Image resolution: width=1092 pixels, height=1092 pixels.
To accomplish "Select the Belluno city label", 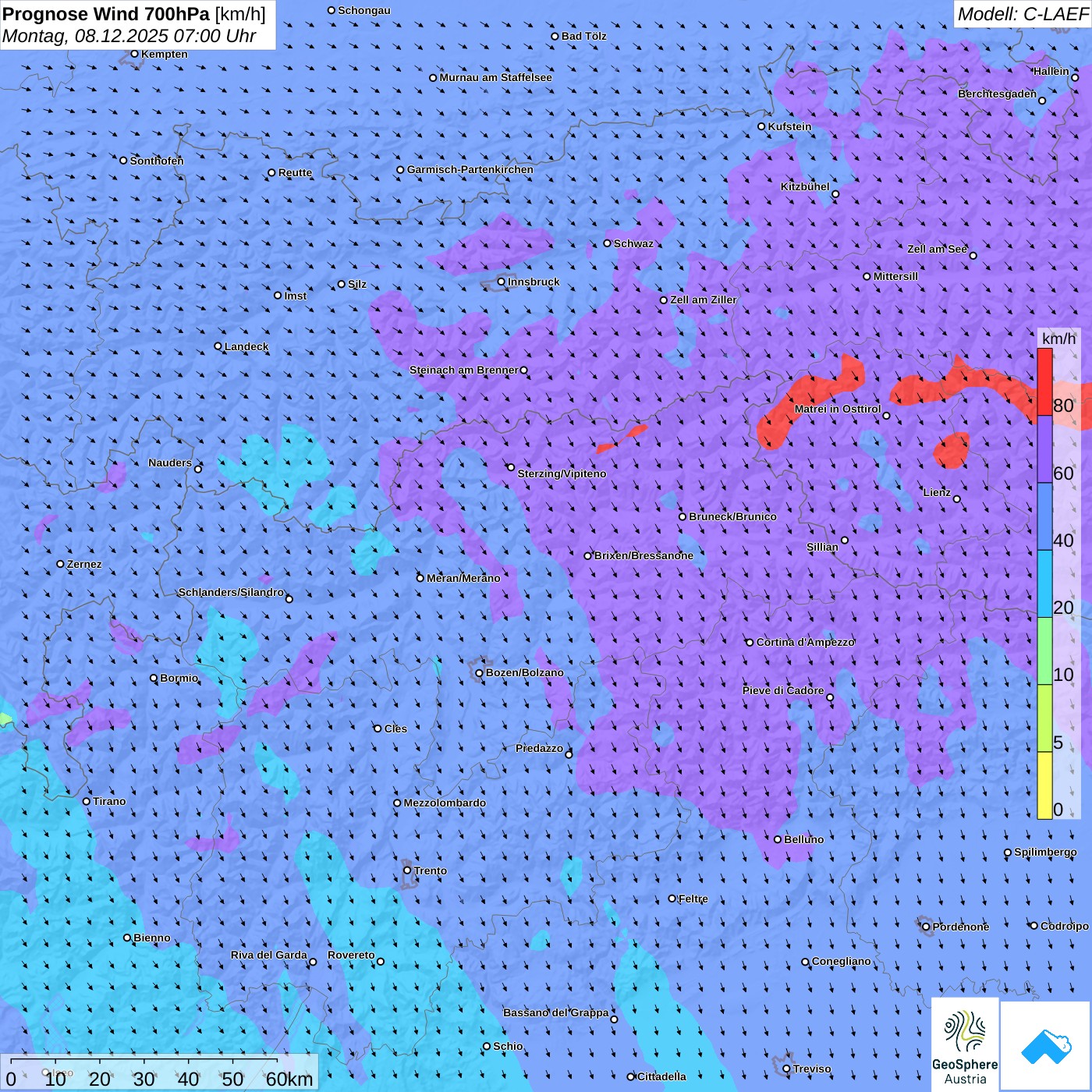I will (x=803, y=839).
